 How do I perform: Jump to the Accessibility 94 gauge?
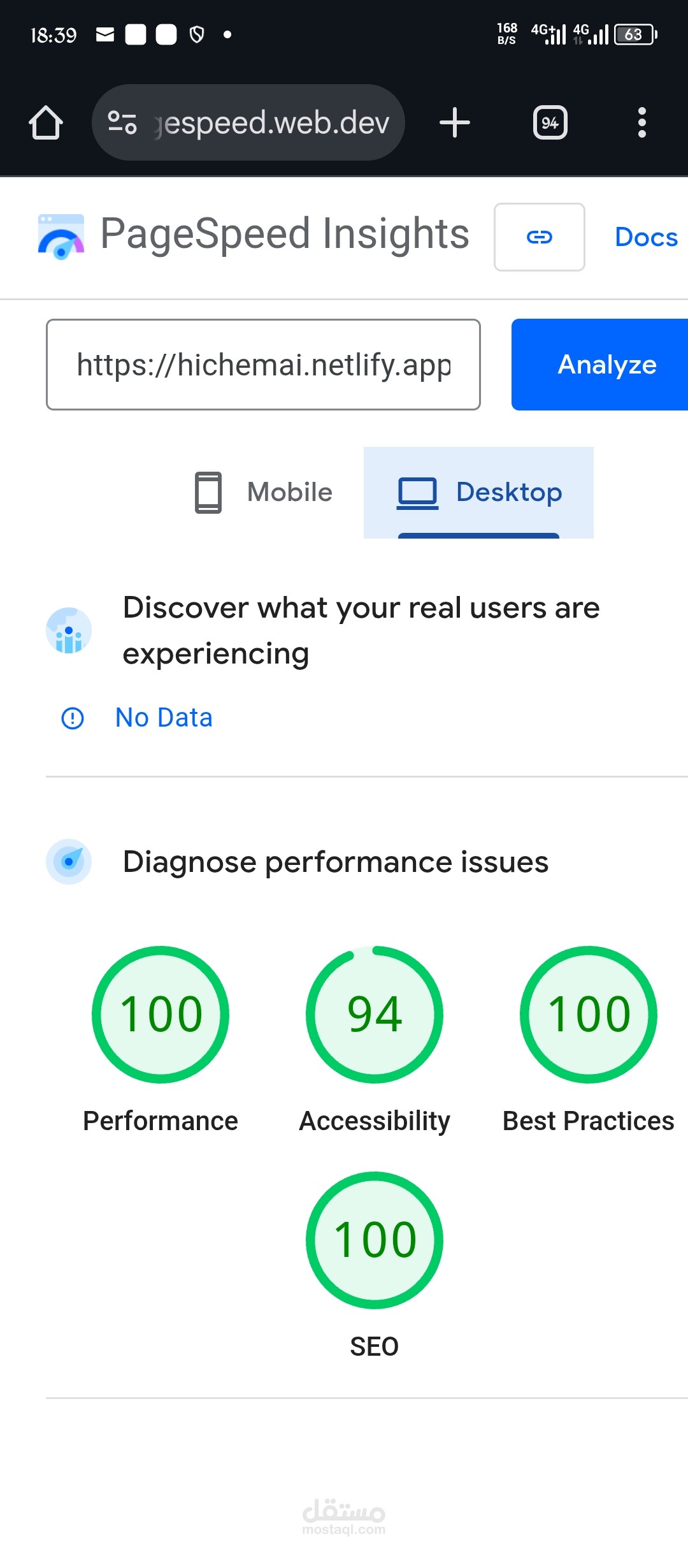375,1014
